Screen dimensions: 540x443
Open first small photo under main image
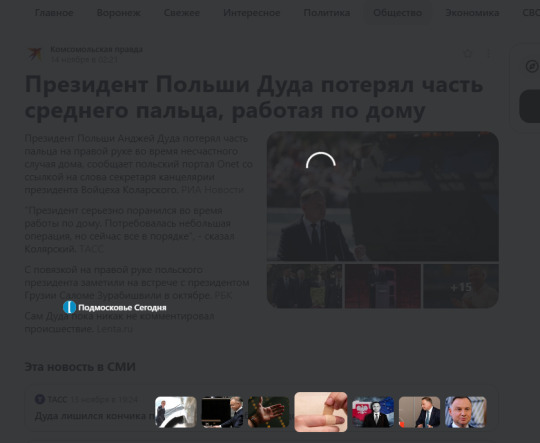pos(304,286)
